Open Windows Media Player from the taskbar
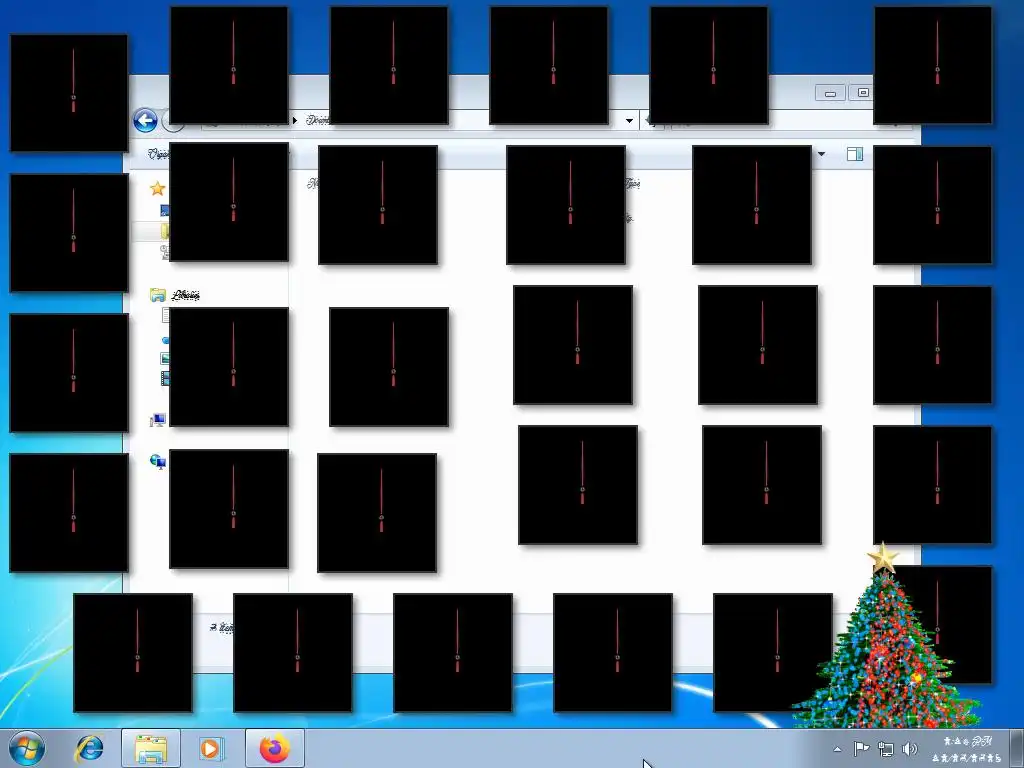The height and width of the screenshot is (768, 1024). coord(211,749)
